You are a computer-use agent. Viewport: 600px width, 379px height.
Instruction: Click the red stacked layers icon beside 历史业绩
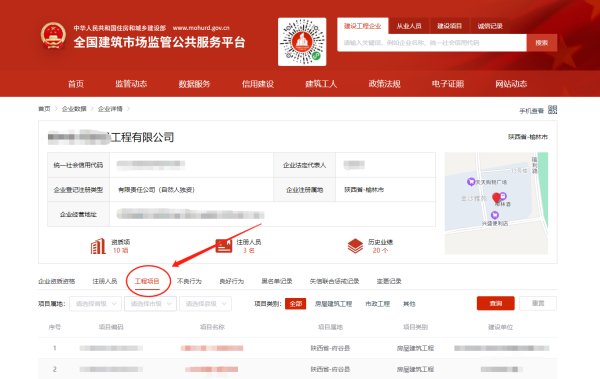[x=355, y=246]
